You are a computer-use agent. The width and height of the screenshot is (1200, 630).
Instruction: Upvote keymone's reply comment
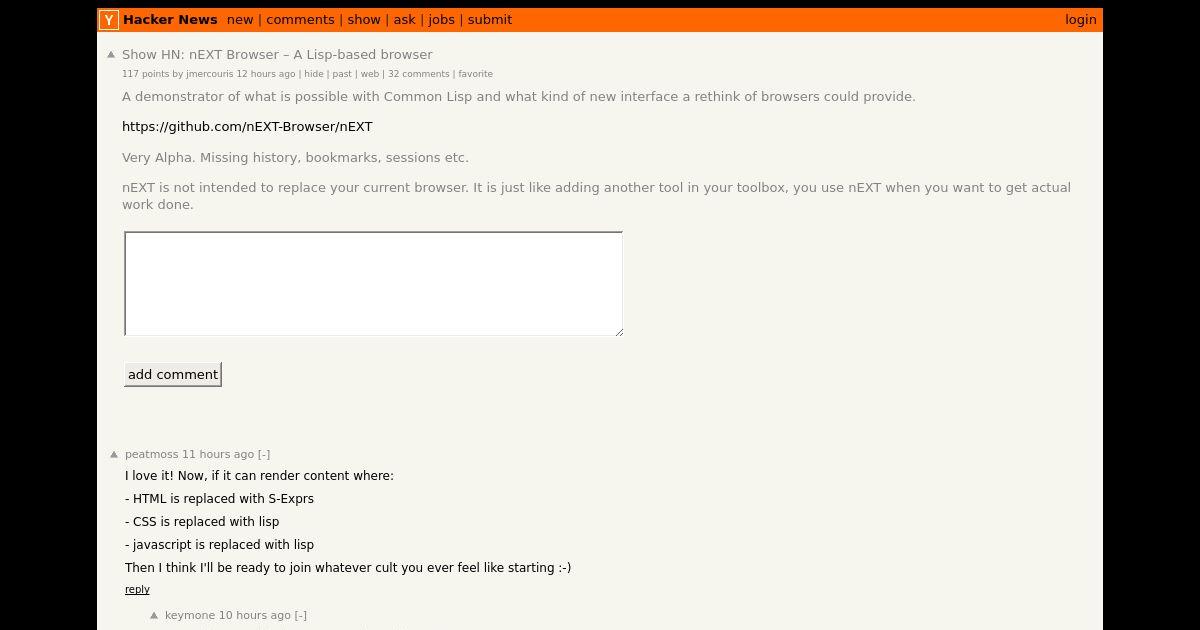coord(154,615)
